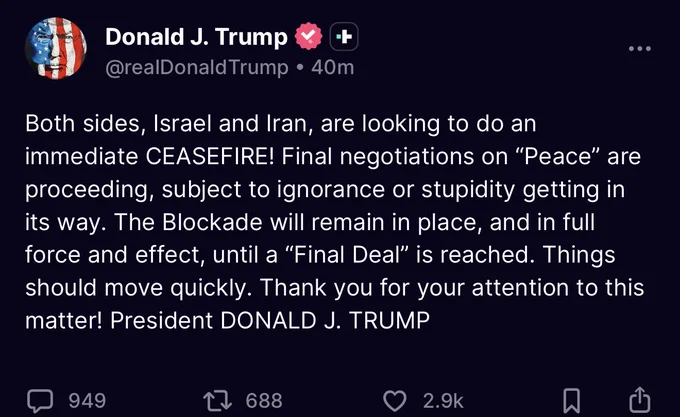Screen dimensions: 680x417
Task: Open the post by clicking its body text
Action: tap(335, 222)
